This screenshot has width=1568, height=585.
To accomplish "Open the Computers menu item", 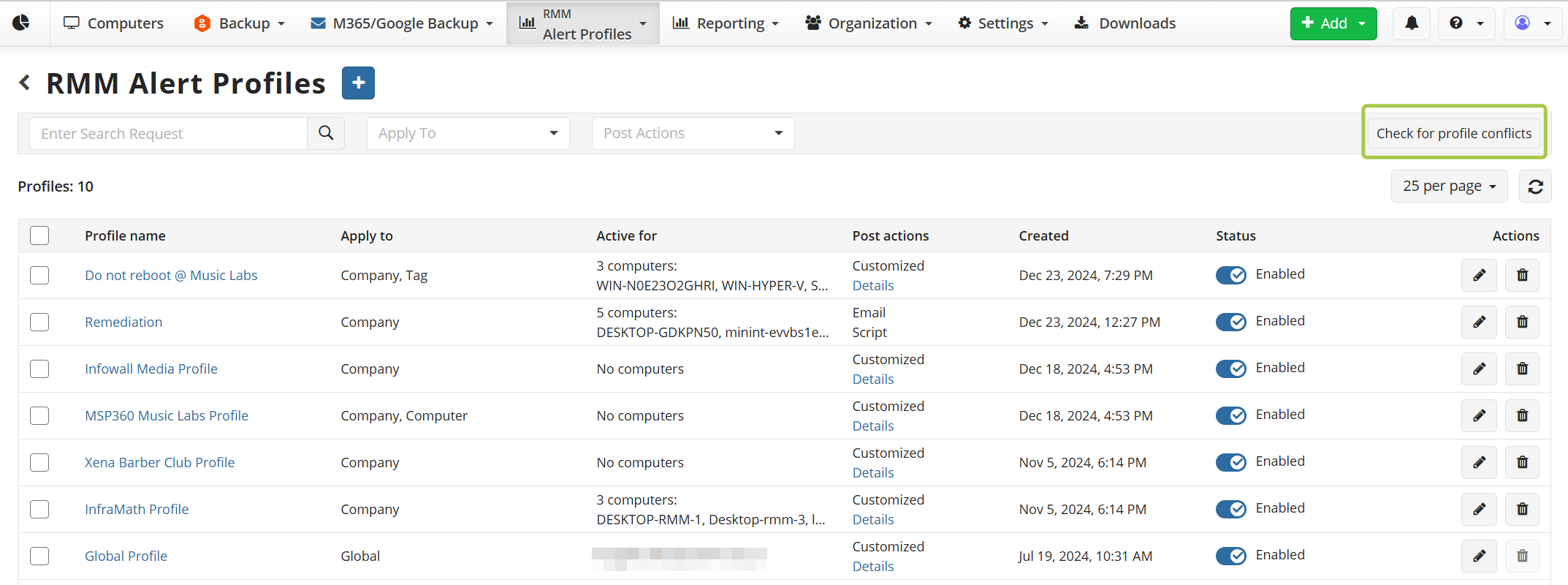I will tap(113, 23).
